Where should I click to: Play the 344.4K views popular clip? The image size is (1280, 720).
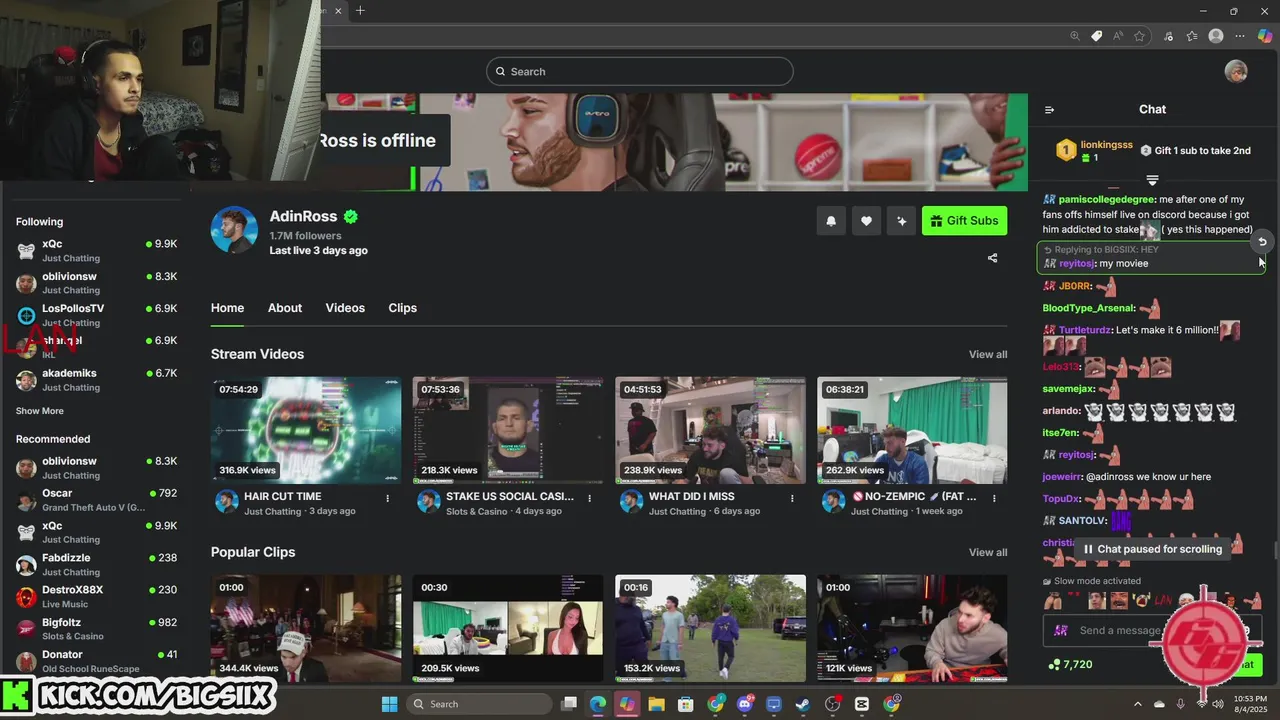click(306, 628)
